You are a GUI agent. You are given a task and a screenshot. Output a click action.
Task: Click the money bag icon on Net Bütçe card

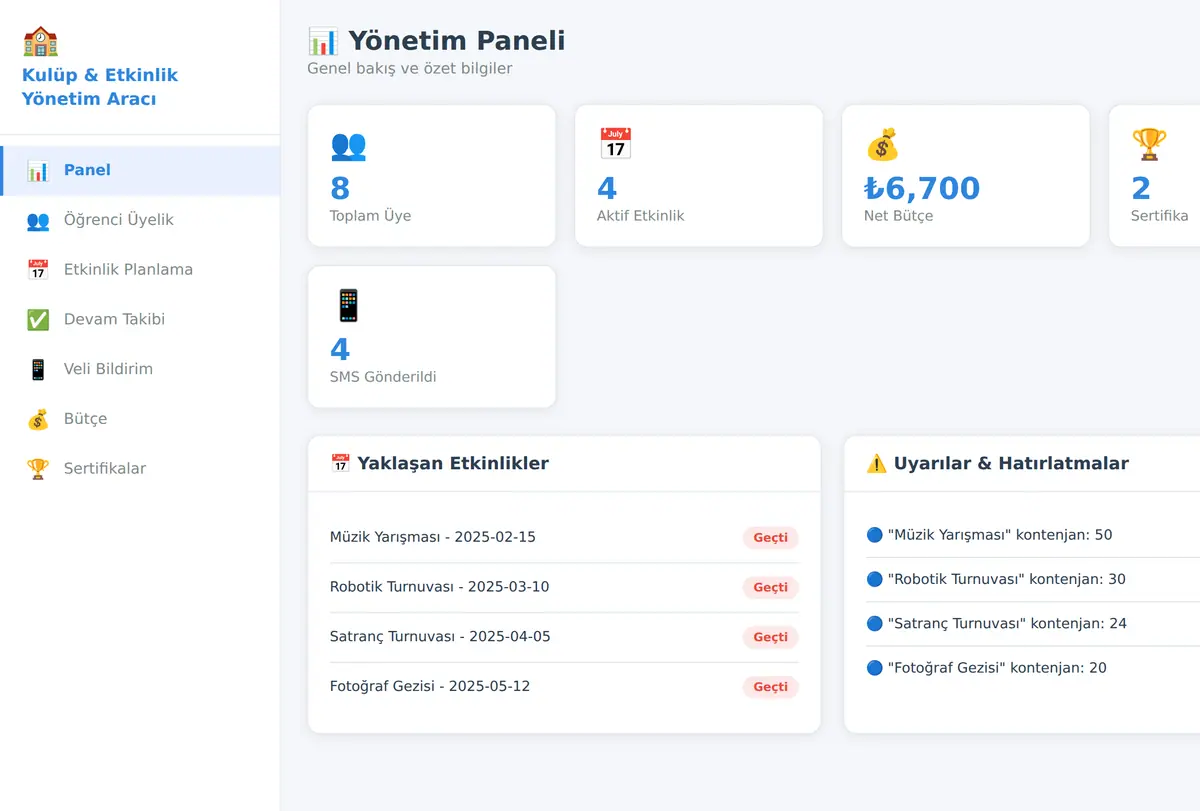[x=882, y=145]
